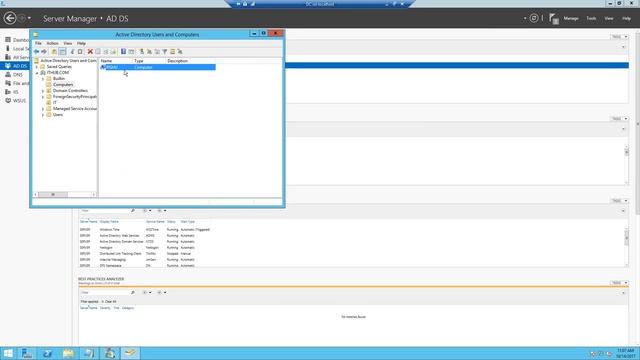Click the Back arrow in ADUC toolbar
The height and width of the screenshot is (360, 640).
click(36, 51)
